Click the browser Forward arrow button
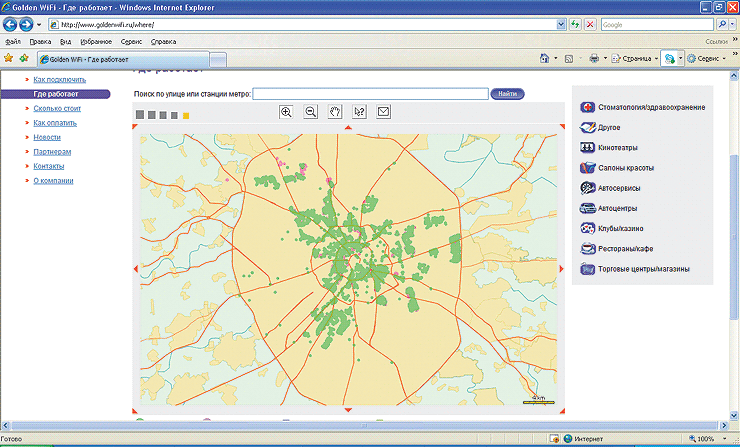The image size is (740, 447). coord(26,24)
